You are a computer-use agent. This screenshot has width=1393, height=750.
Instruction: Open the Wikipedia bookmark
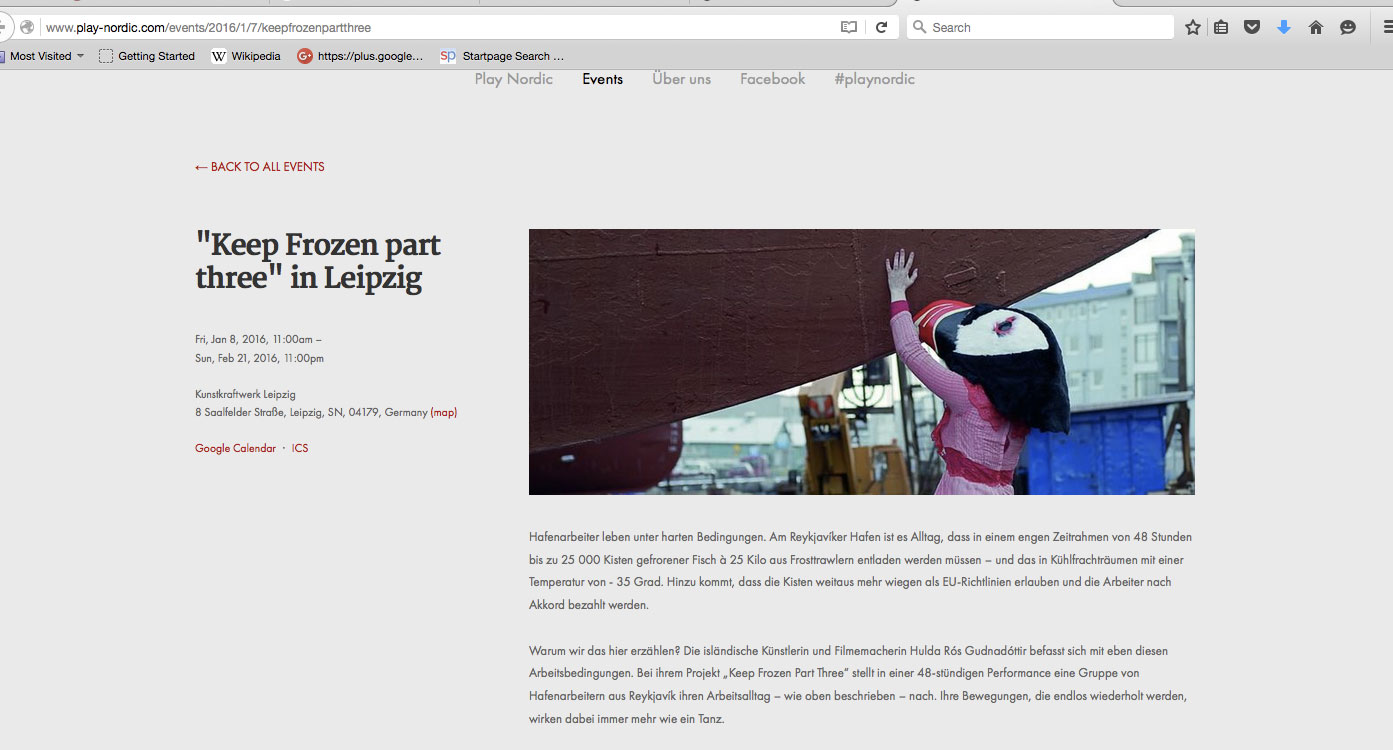246,56
